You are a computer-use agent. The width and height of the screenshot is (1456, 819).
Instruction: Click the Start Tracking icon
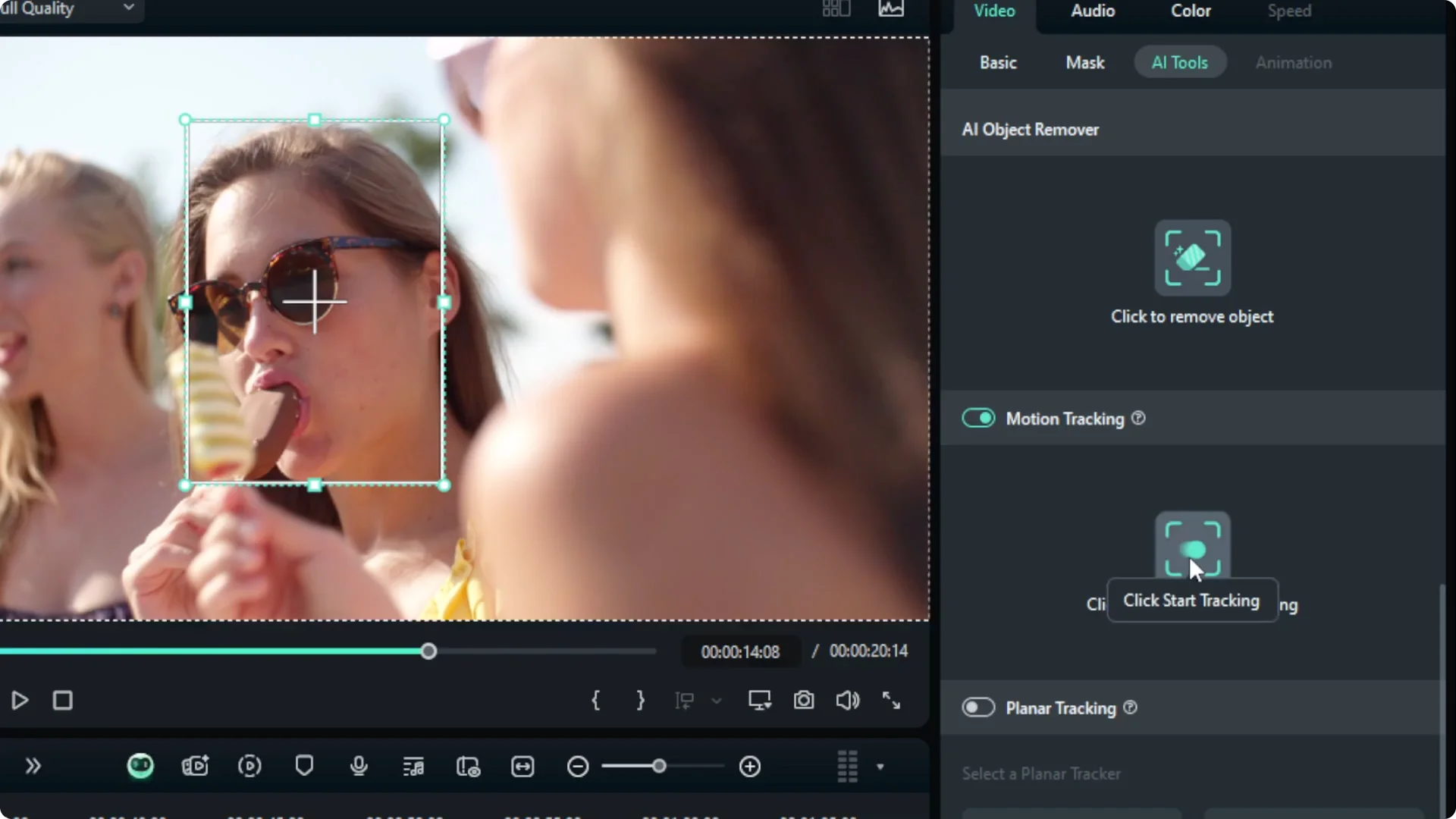point(1192,544)
